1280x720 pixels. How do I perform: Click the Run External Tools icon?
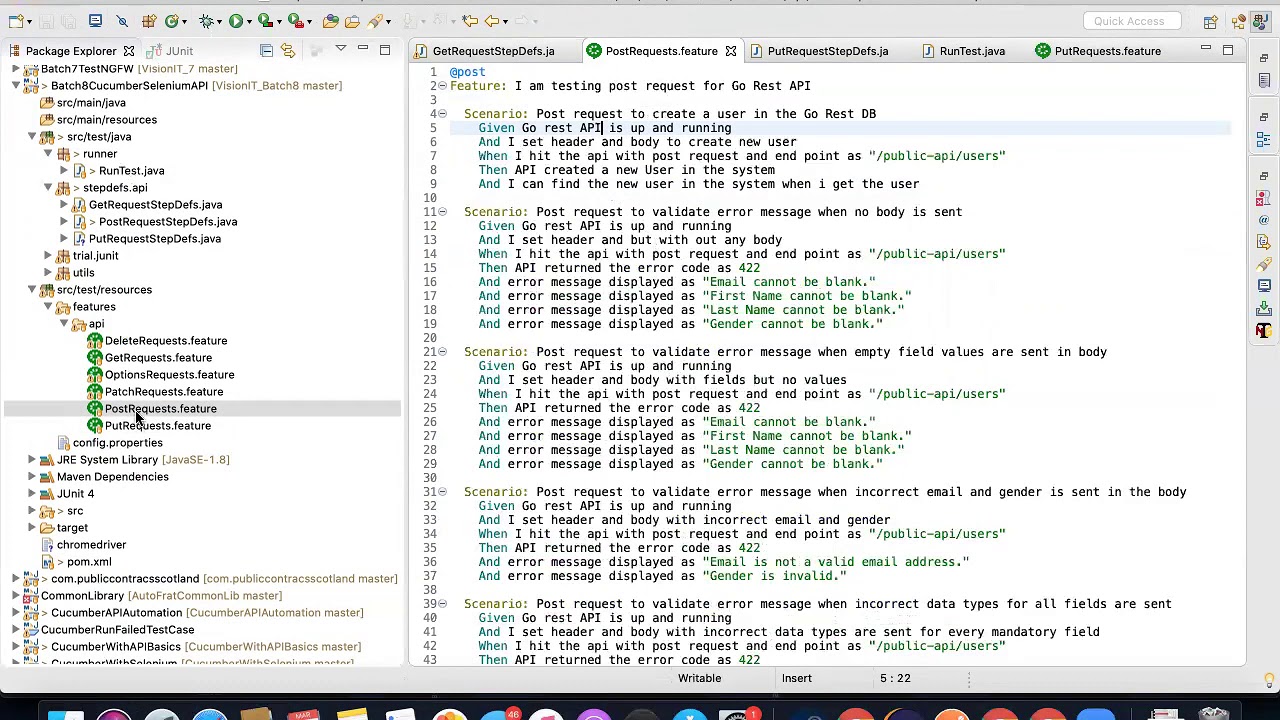coord(295,20)
